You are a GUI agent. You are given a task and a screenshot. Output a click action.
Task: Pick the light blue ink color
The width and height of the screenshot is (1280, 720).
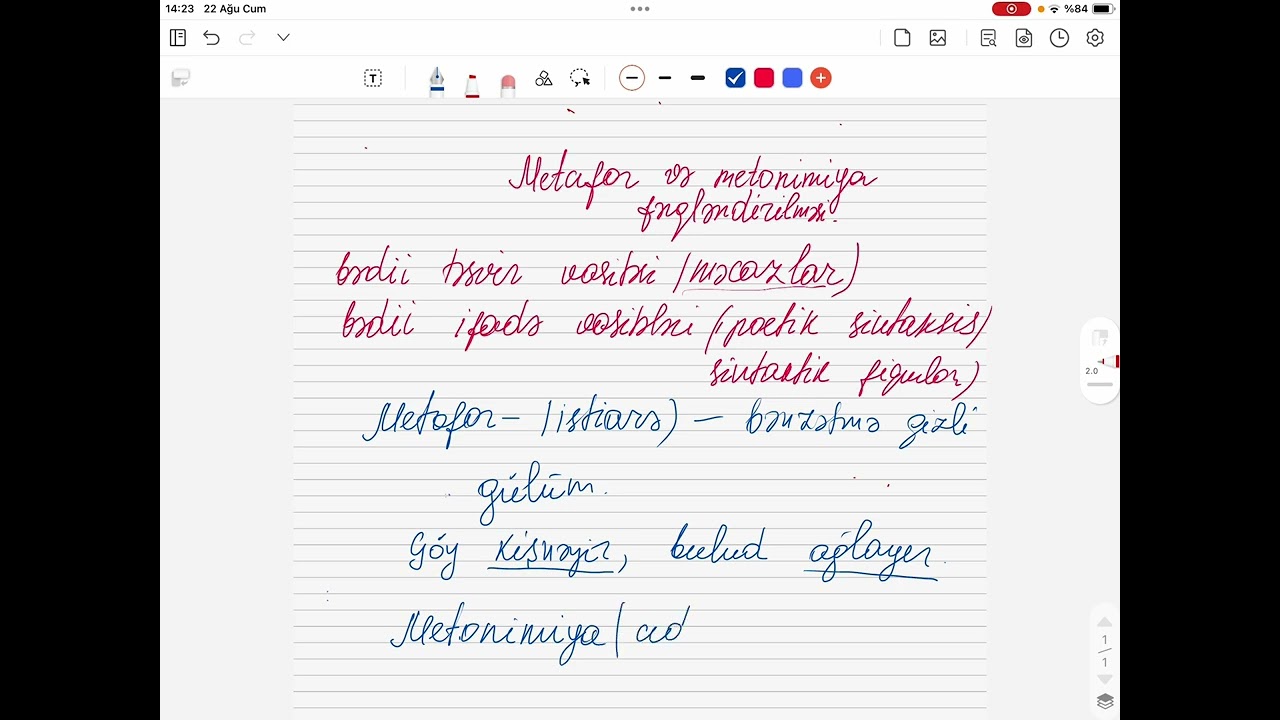point(792,78)
